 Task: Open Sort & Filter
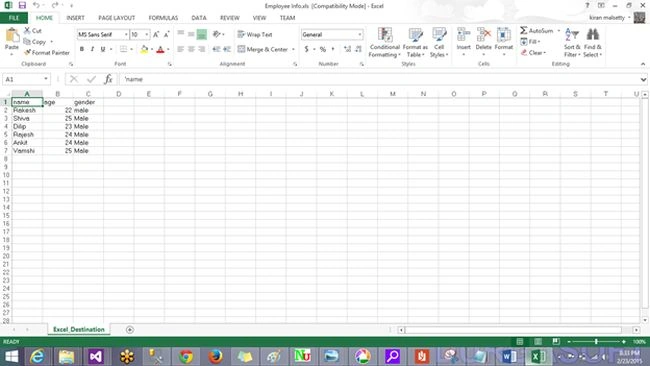[x=572, y=43]
